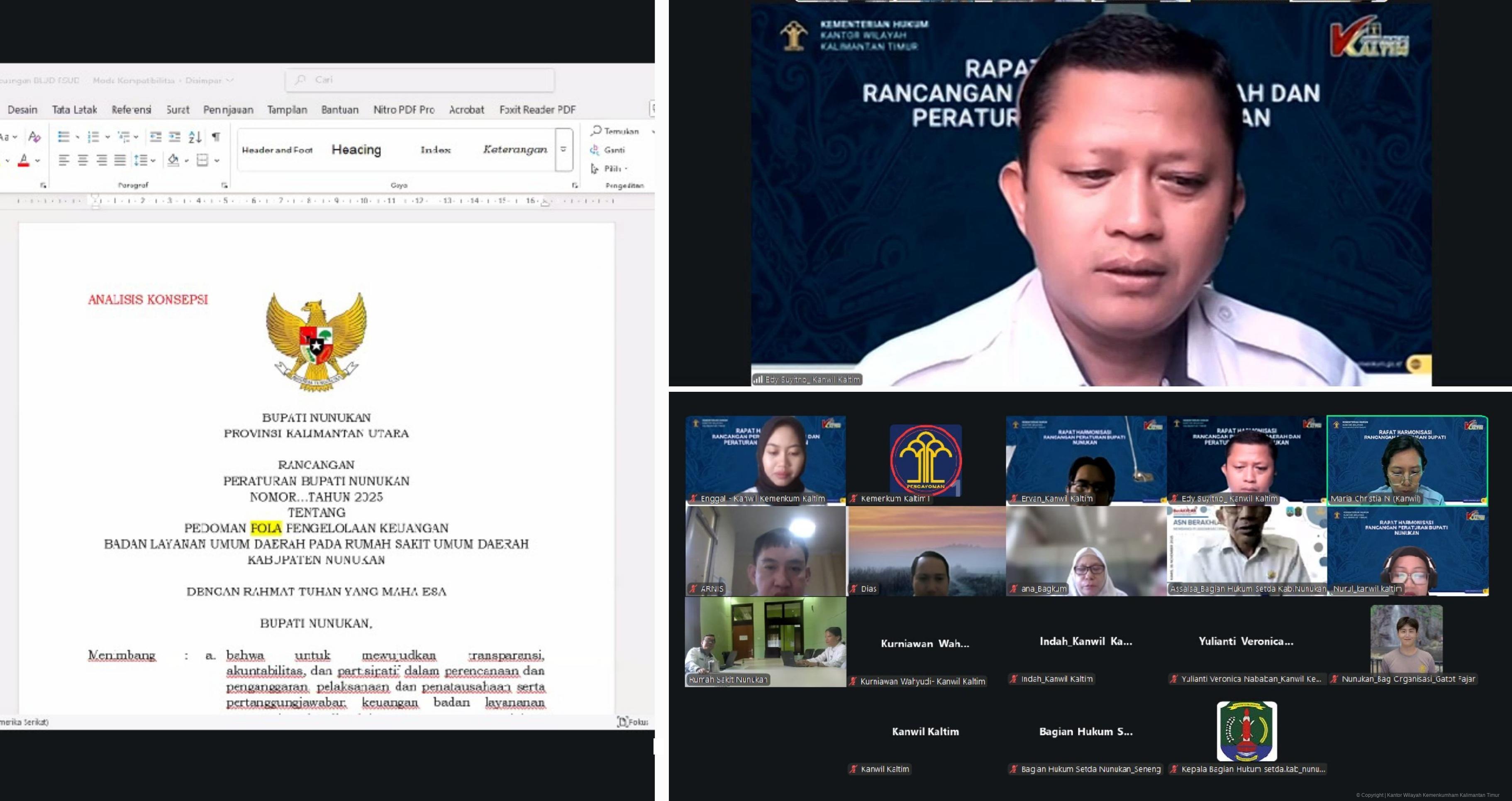The height and width of the screenshot is (801, 1512).
Task: Click the justify alignment icon
Action: (120, 160)
